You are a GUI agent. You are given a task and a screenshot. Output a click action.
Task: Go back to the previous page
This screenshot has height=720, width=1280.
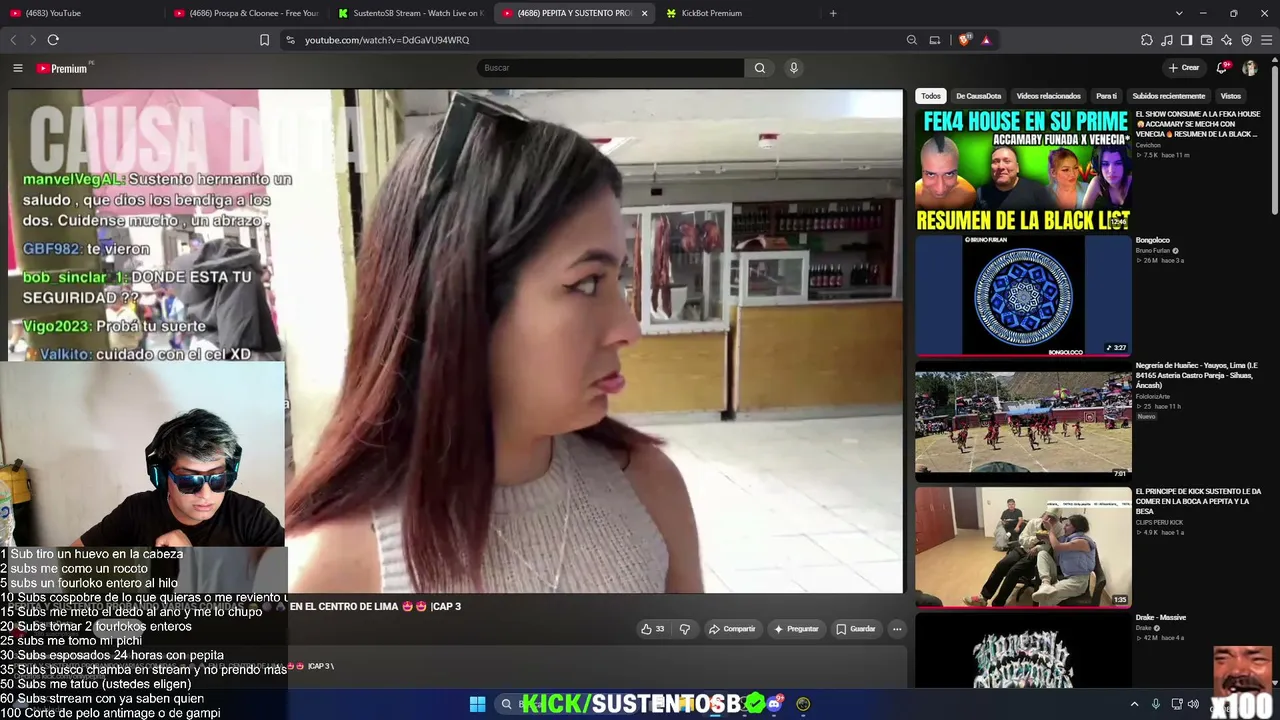[13, 40]
